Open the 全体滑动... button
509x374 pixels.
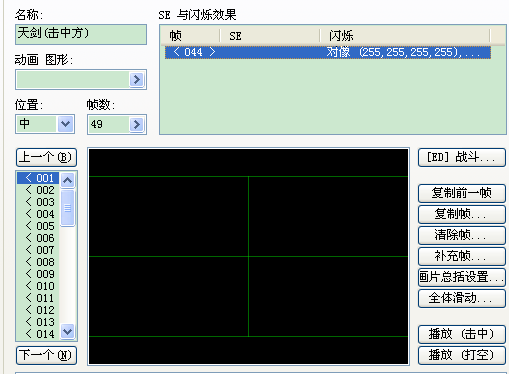(x=461, y=298)
